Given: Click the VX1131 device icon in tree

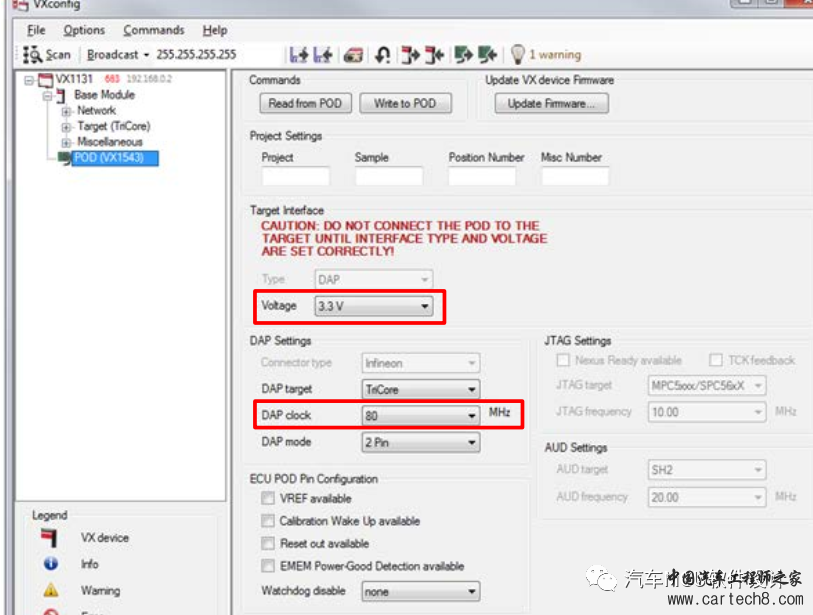Looking at the screenshot, I should pyautogui.click(x=46, y=79).
